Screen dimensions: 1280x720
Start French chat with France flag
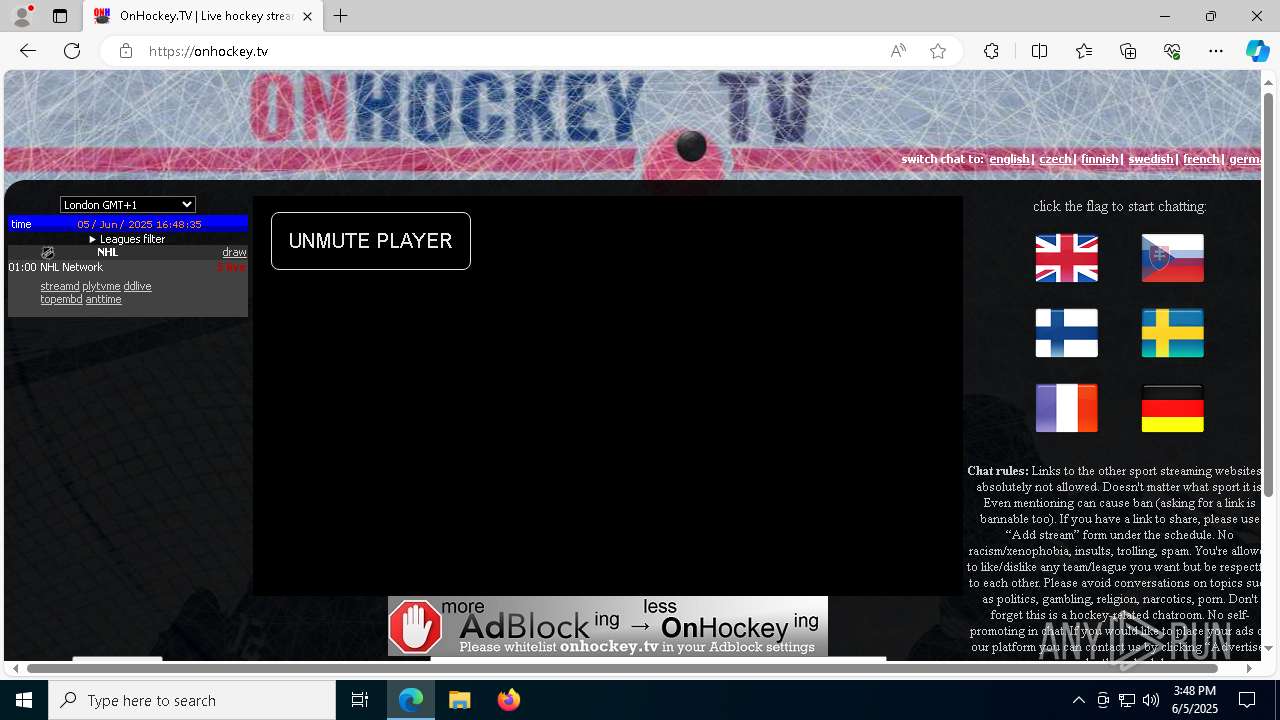pos(1066,408)
